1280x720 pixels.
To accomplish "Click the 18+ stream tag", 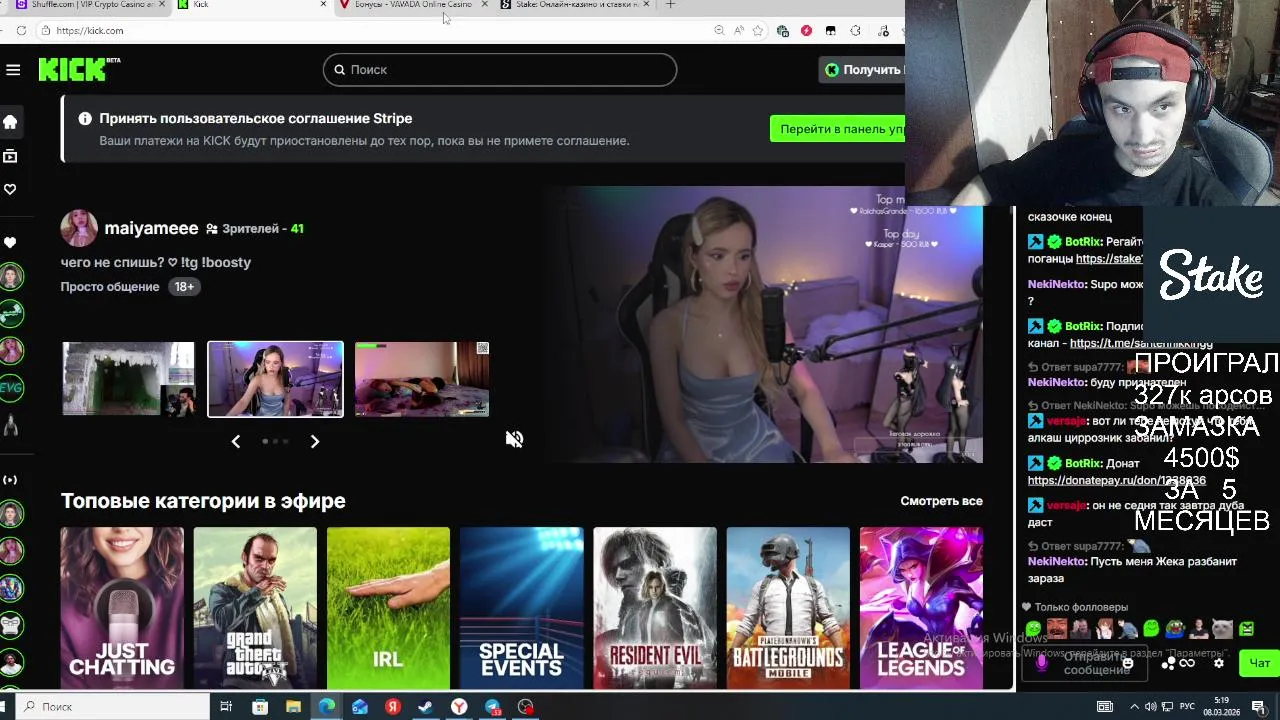I will (x=184, y=286).
